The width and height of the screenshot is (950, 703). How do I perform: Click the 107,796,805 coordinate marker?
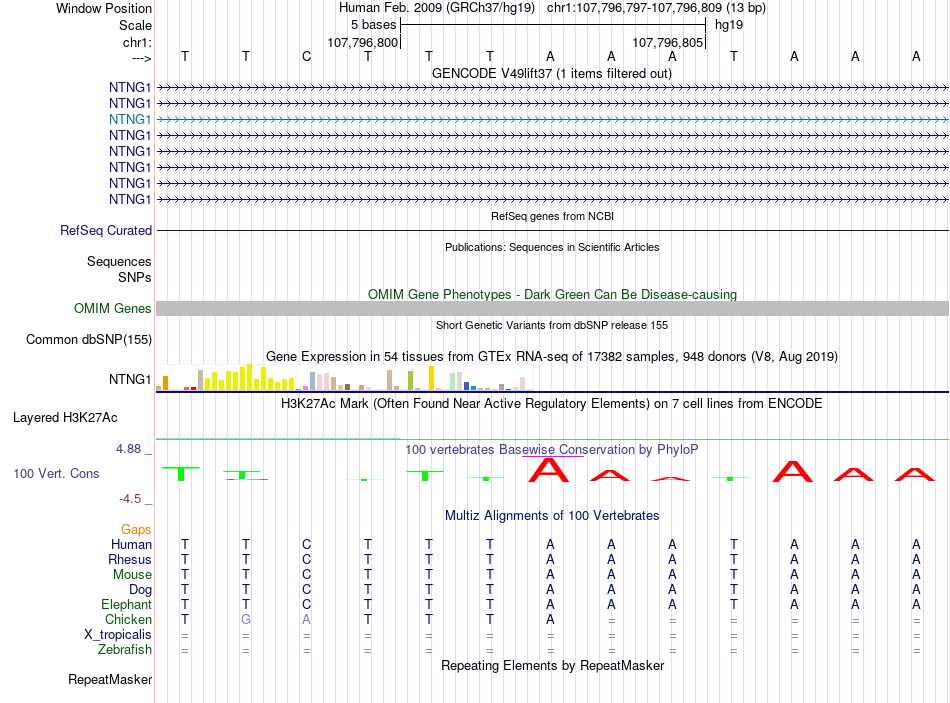(667, 42)
